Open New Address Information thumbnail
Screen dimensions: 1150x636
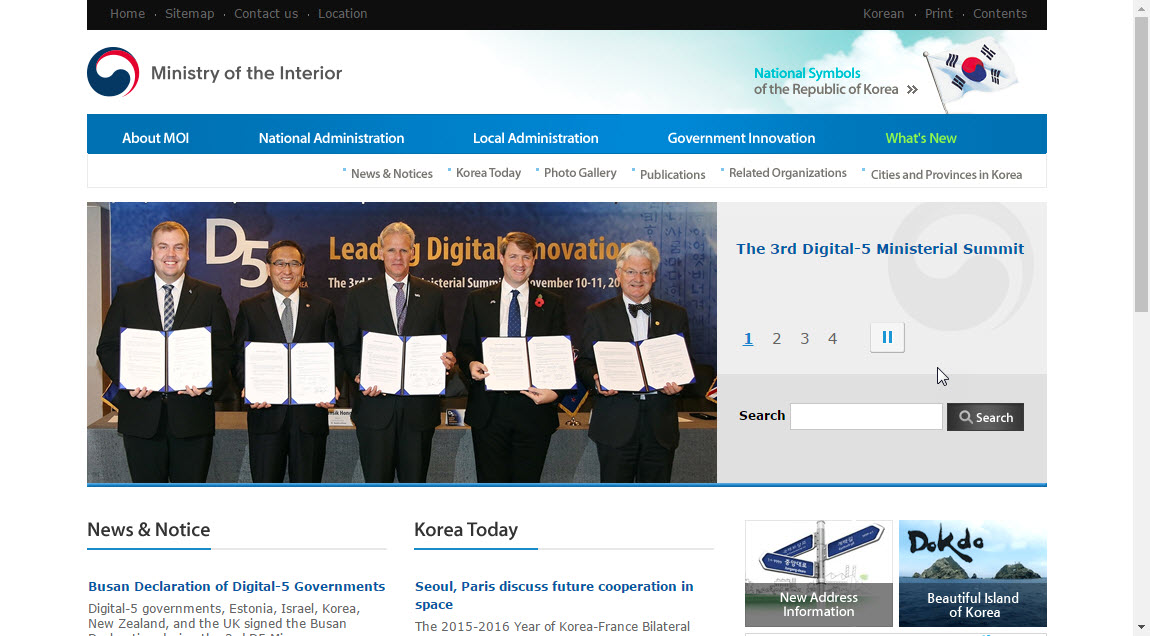pos(818,573)
